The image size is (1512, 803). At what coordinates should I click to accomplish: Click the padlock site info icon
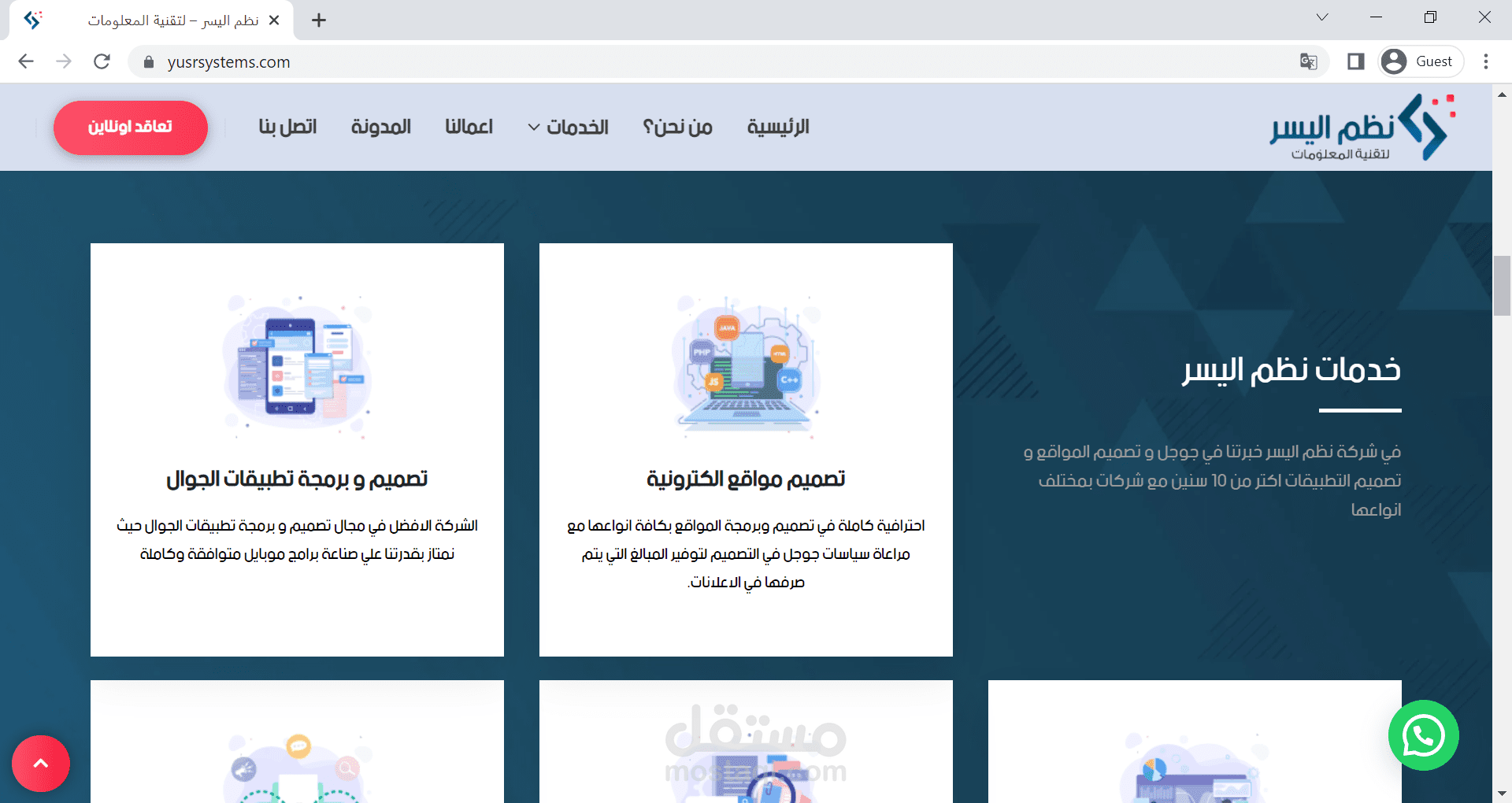148,61
